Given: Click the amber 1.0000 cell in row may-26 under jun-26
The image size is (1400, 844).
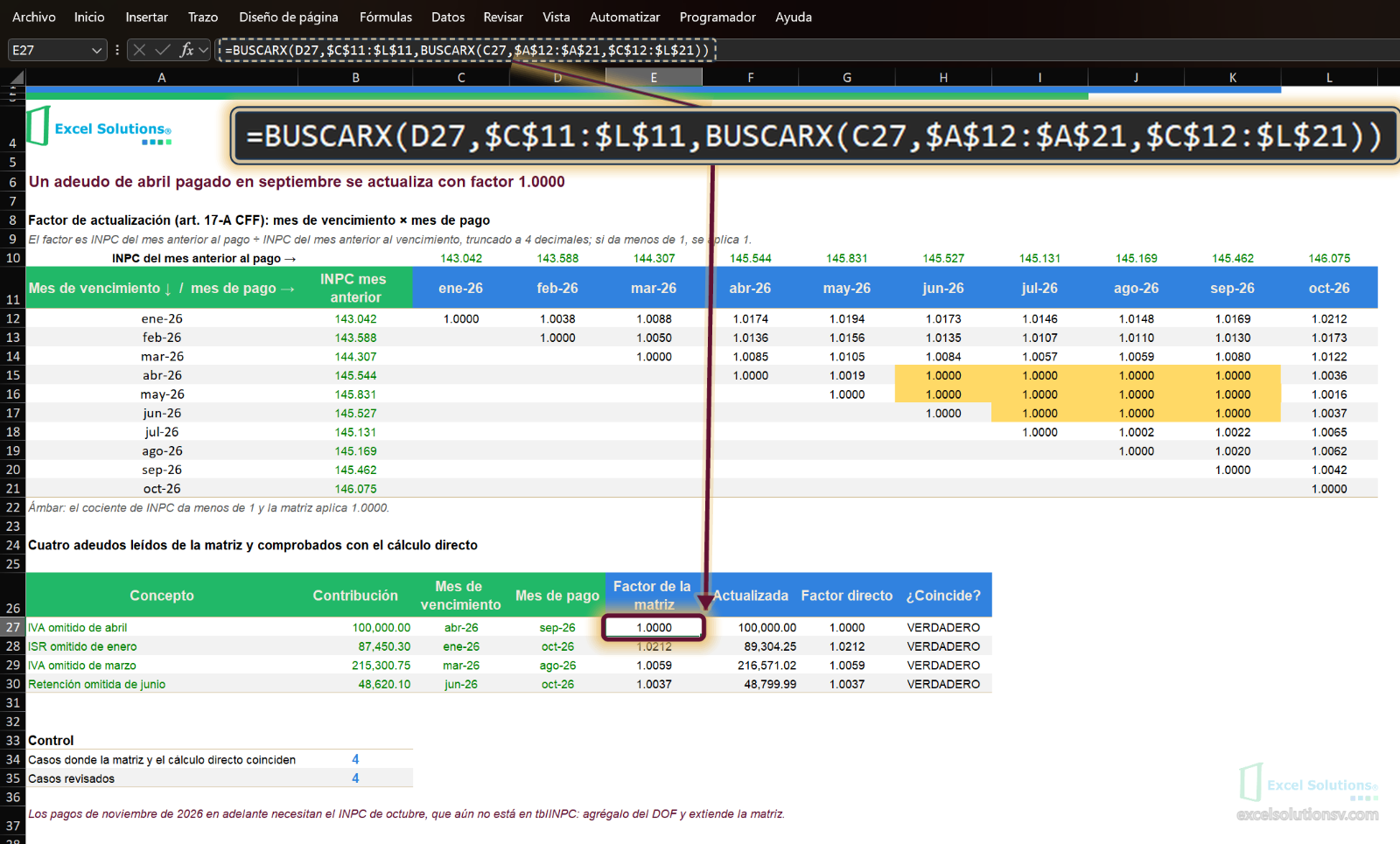Looking at the screenshot, I should click(943, 394).
